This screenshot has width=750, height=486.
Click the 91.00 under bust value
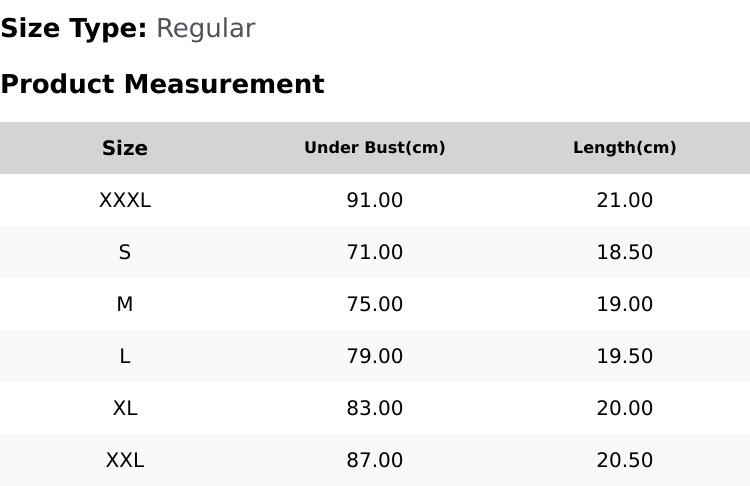[375, 200]
